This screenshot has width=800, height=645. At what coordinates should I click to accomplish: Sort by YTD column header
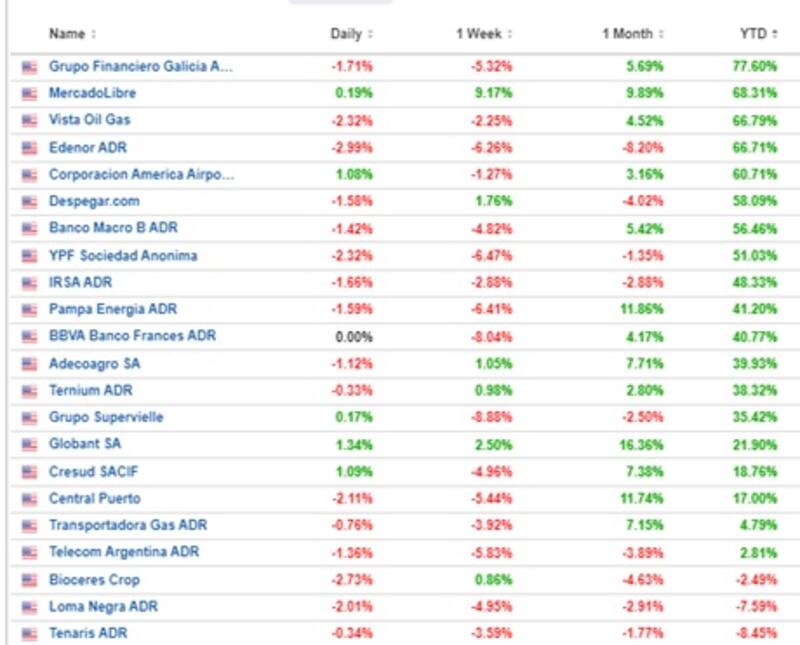(758, 34)
